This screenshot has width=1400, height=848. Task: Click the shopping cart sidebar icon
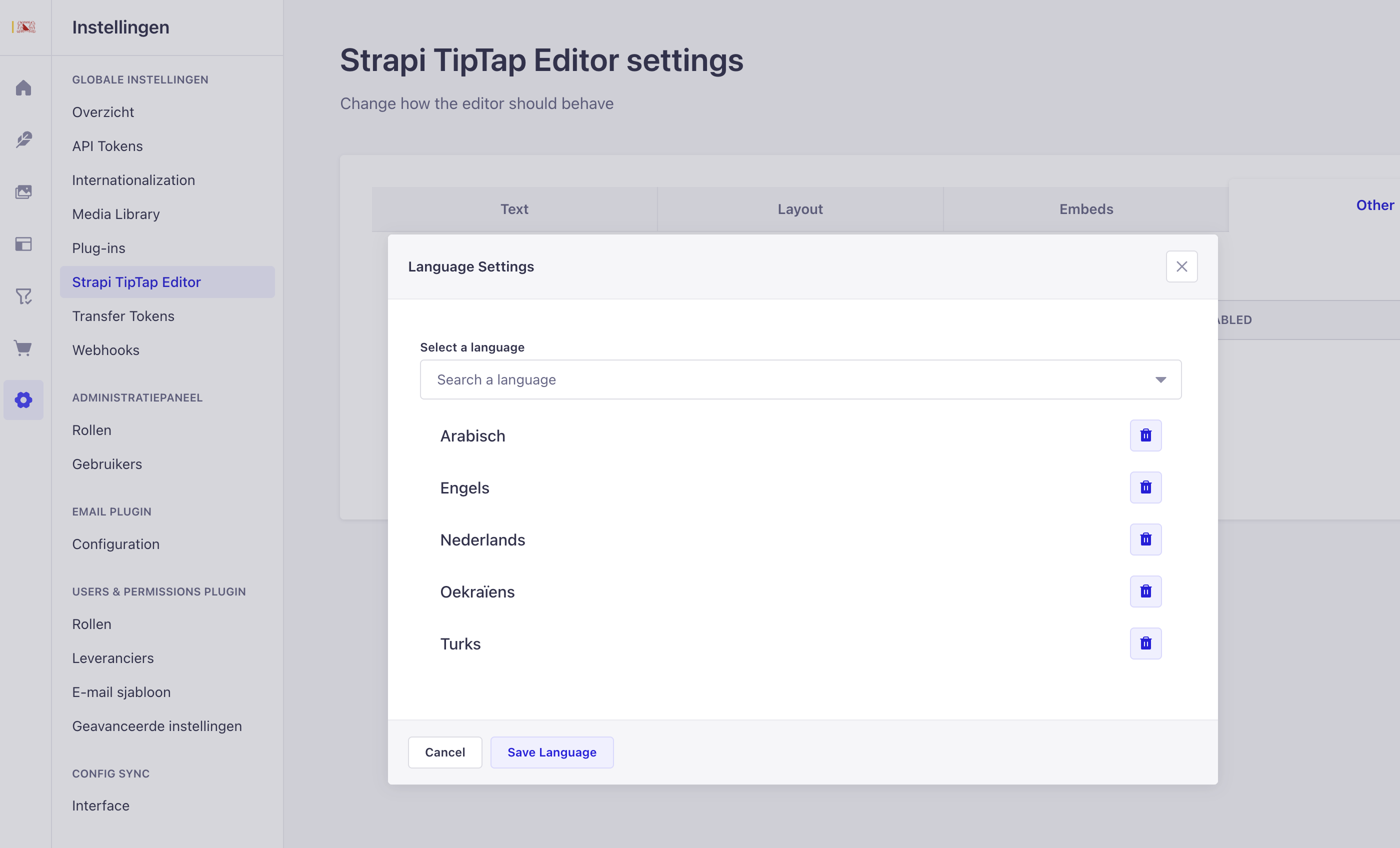point(23,348)
